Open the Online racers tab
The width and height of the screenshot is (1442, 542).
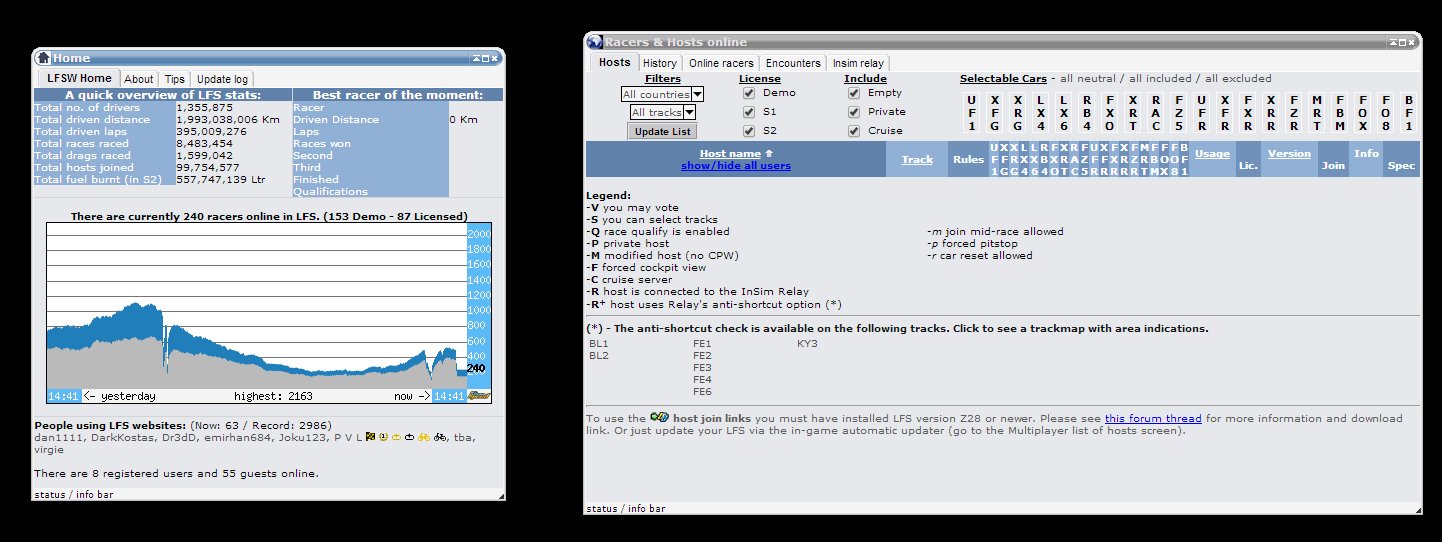(721, 63)
